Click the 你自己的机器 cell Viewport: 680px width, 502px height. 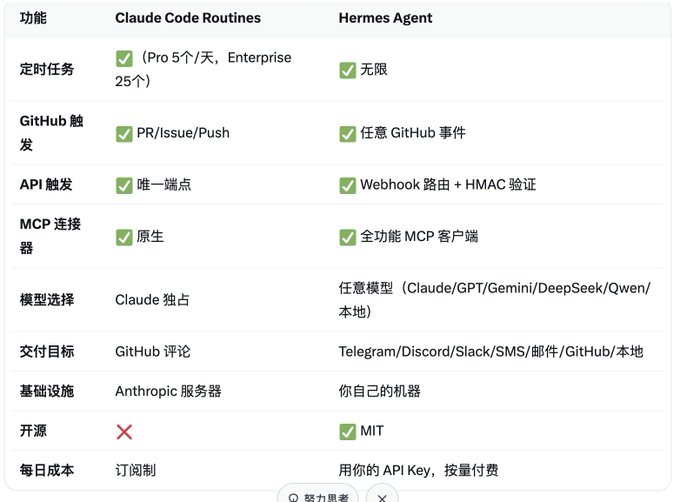coord(379,391)
